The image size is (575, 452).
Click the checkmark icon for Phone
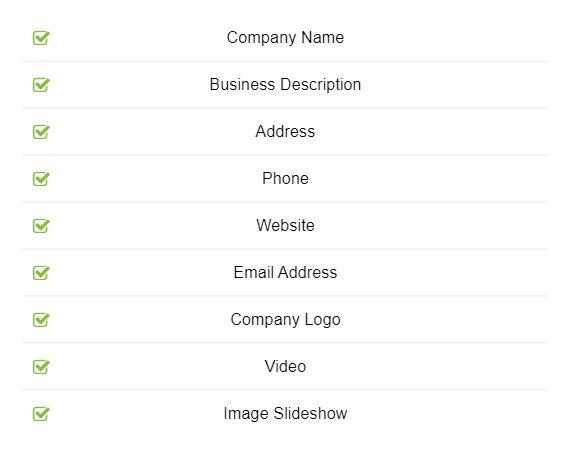pyautogui.click(x=41, y=179)
